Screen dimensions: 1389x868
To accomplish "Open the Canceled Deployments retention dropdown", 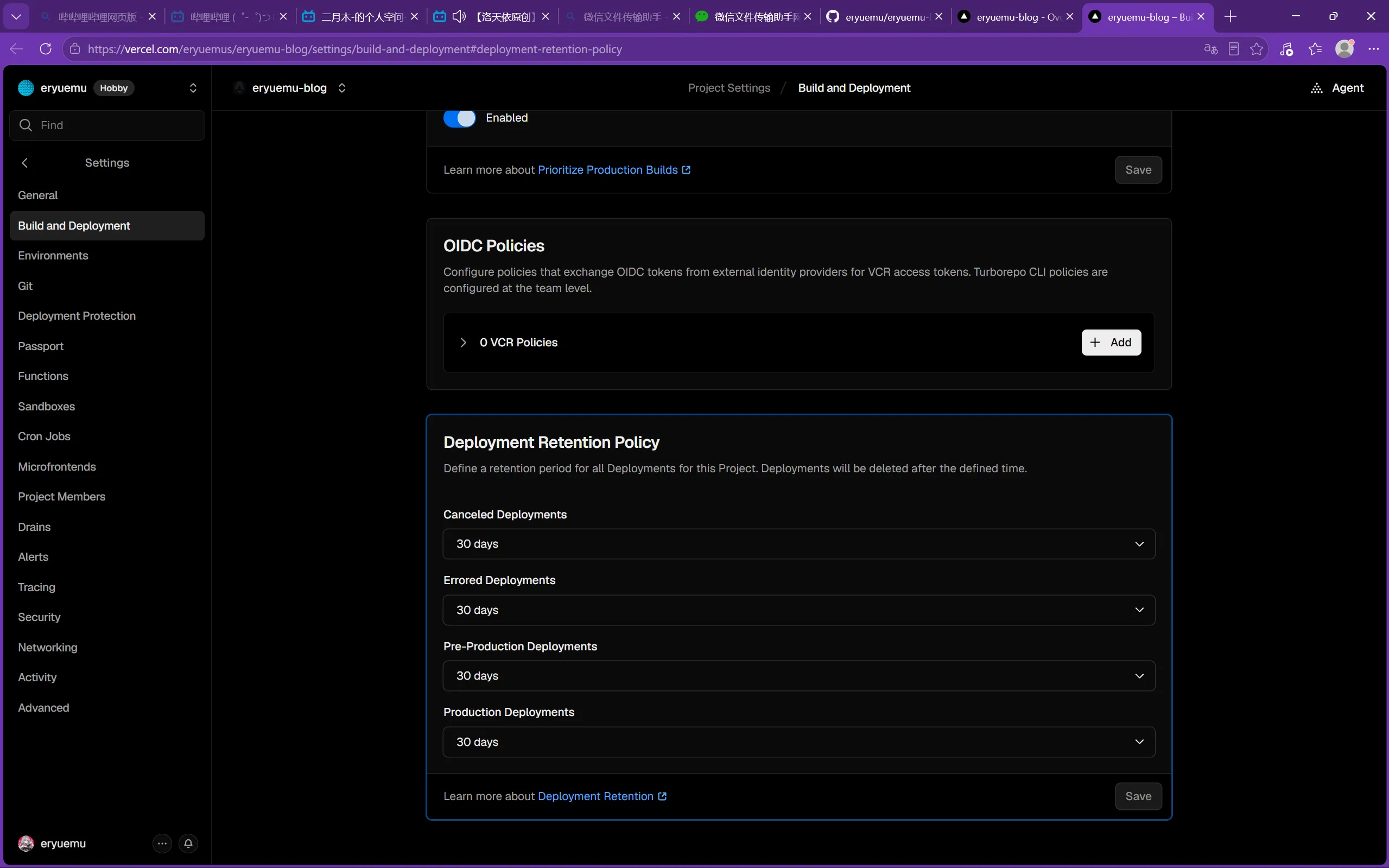I will tap(798, 543).
